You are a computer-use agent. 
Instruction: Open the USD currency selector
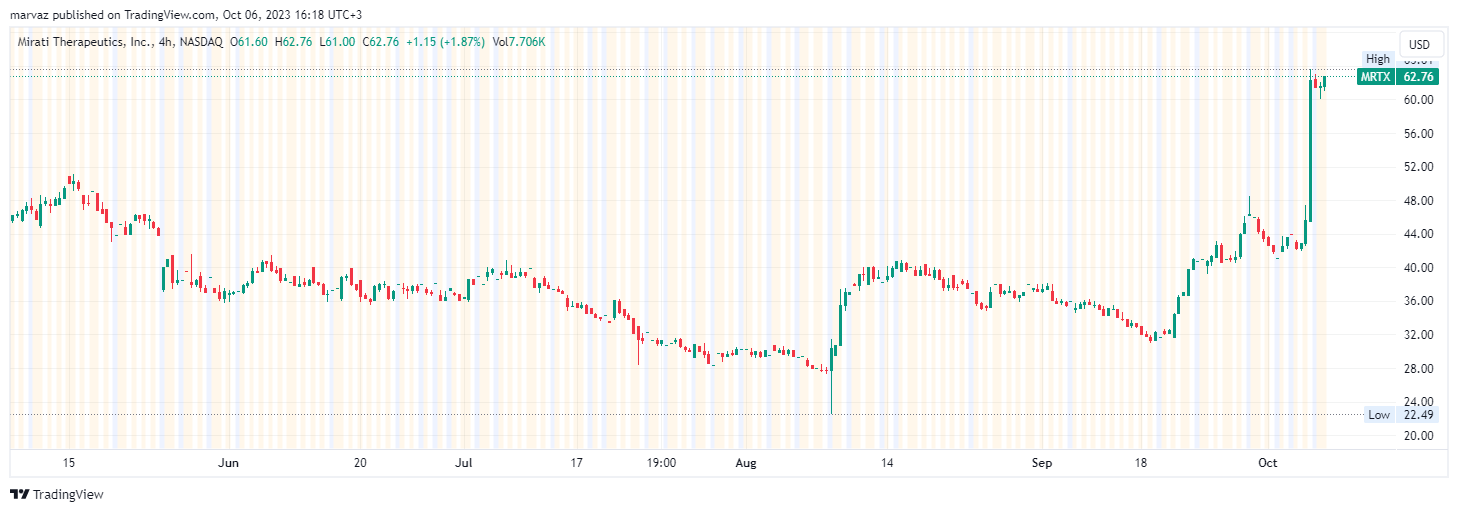(x=1420, y=44)
